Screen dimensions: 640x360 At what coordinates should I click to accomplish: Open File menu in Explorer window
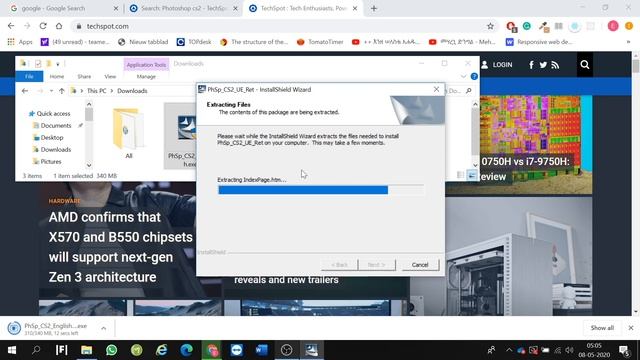click(x=29, y=76)
